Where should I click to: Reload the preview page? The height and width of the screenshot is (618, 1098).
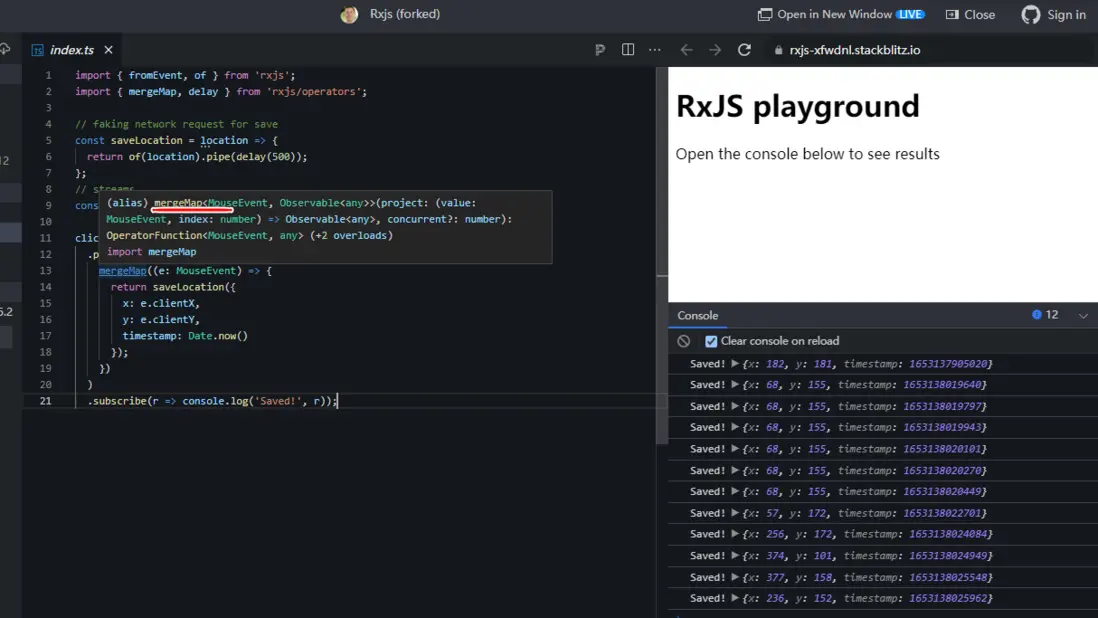click(x=744, y=50)
